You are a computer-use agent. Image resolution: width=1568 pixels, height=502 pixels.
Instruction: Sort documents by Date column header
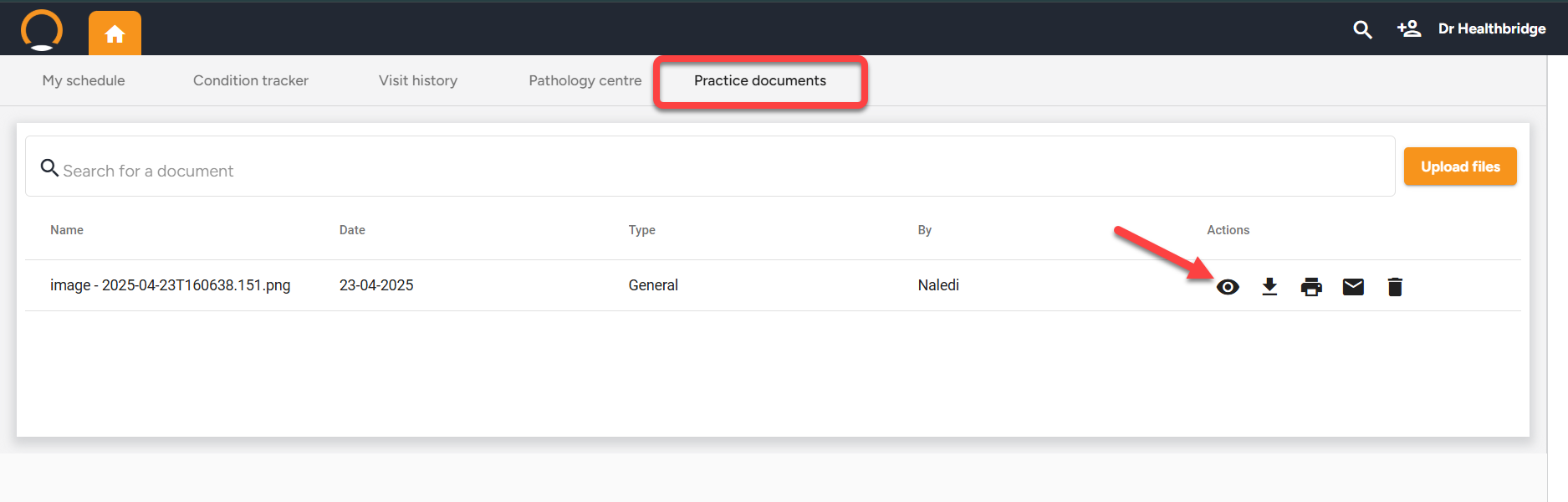(352, 230)
